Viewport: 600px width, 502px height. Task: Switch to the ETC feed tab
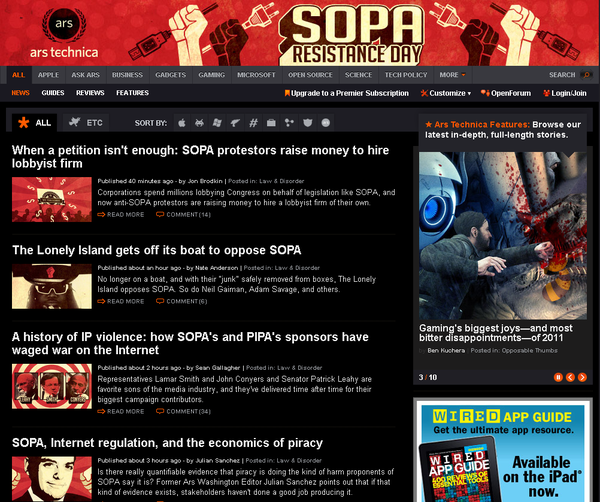[86, 123]
